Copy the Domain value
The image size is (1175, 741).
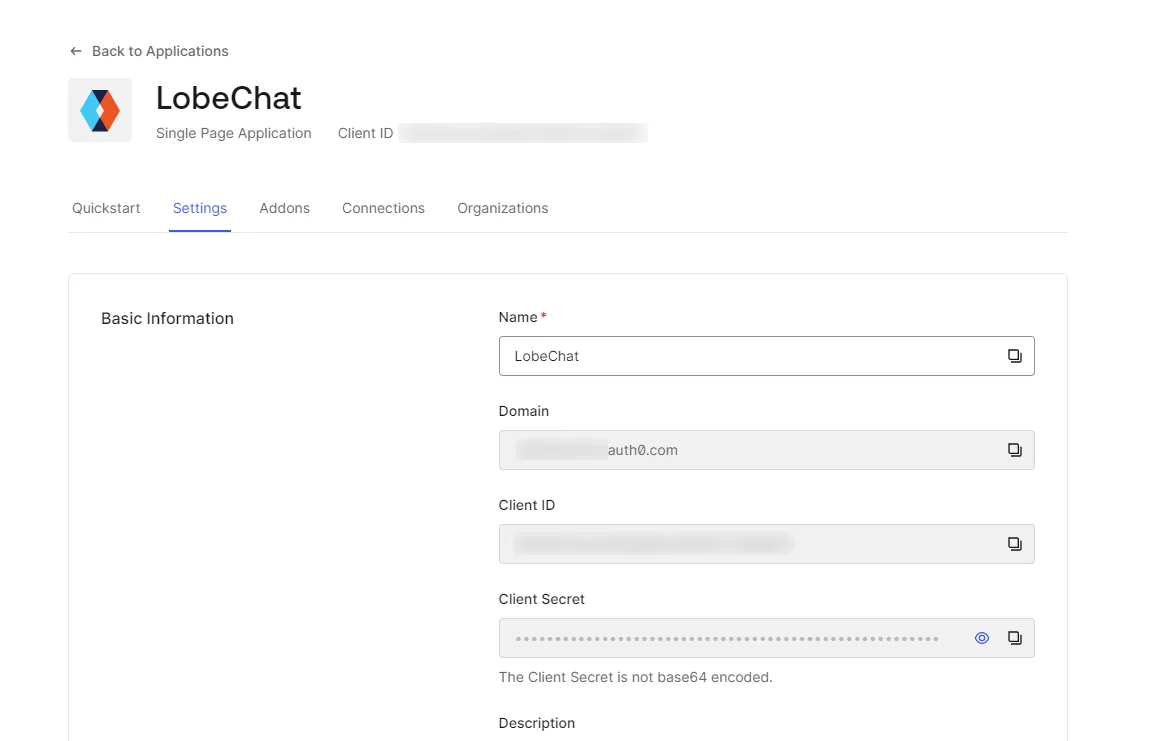pyautogui.click(x=1015, y=449)
